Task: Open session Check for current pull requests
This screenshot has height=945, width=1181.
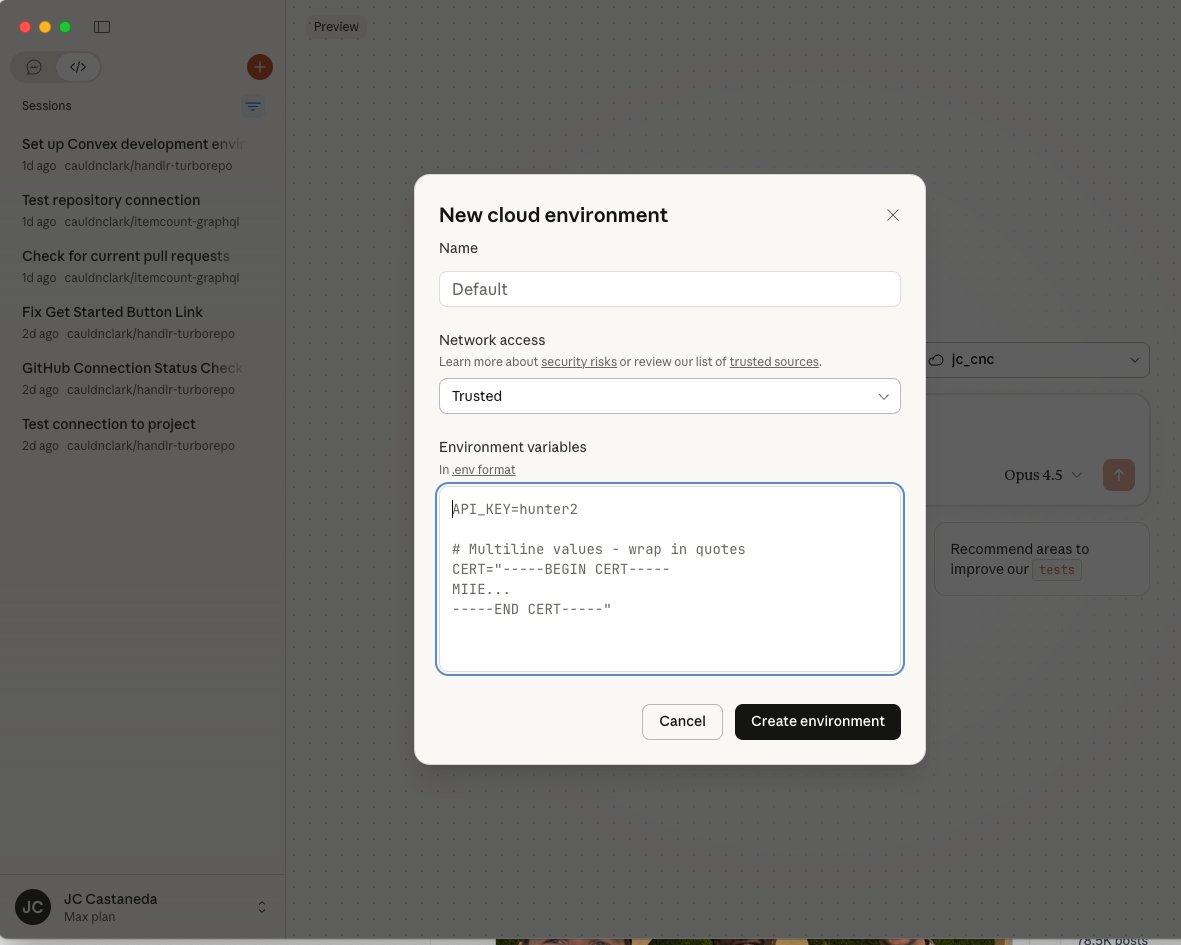Action: [133, 266]
